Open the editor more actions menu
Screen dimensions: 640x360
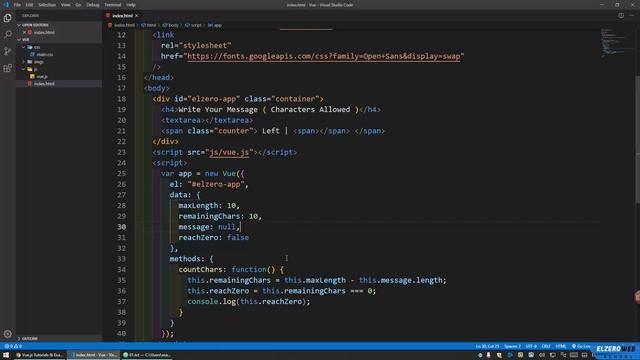tap(631, 16)
